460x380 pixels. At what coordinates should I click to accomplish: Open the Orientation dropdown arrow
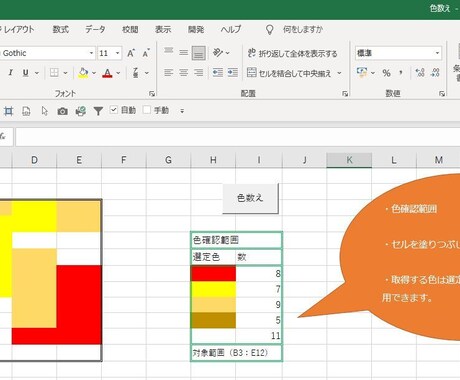[228, 53]
